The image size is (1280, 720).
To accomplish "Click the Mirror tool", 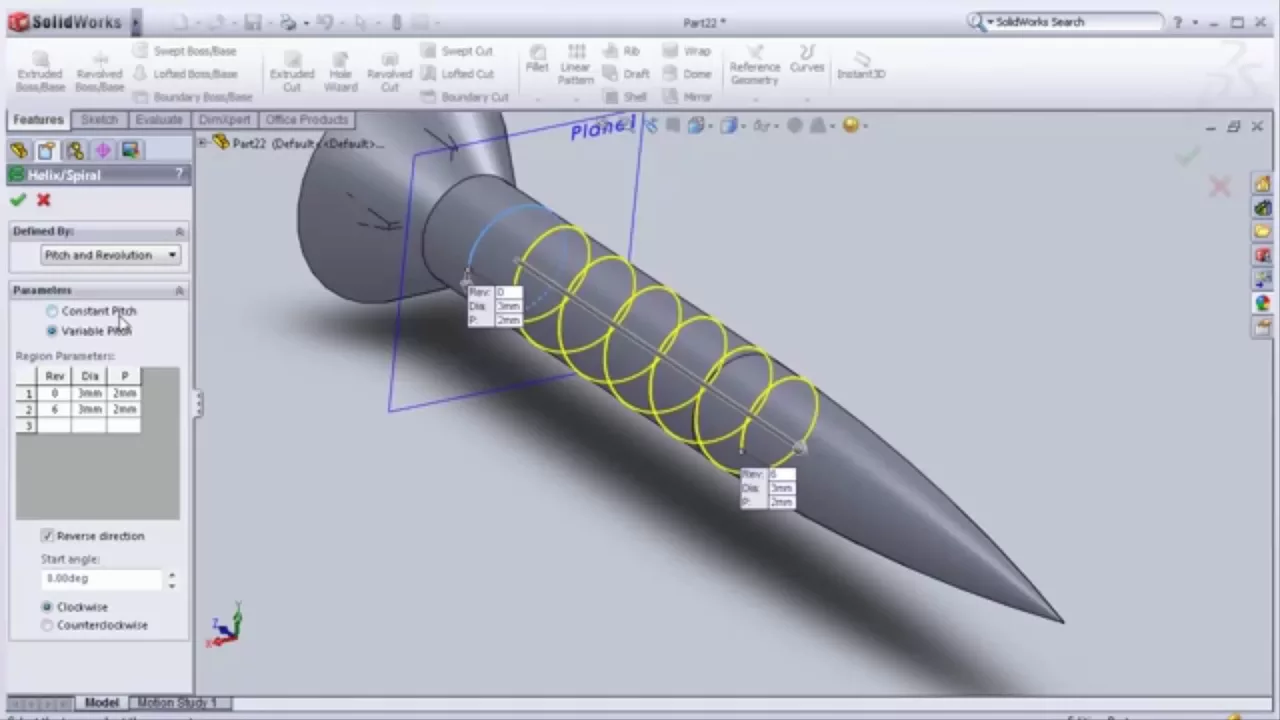I will click(687, 97).
